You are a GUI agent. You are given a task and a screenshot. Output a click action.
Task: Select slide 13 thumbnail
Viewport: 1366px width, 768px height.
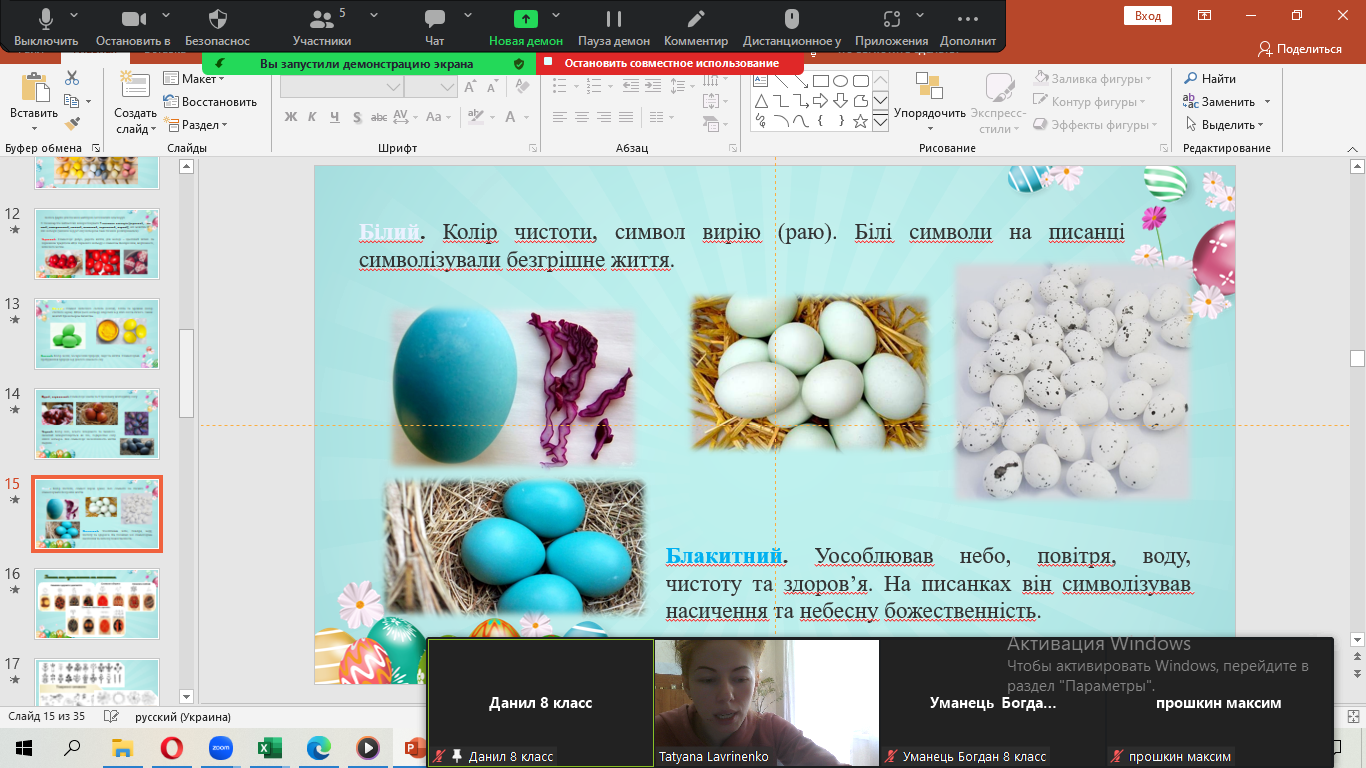tap(97, 334)
